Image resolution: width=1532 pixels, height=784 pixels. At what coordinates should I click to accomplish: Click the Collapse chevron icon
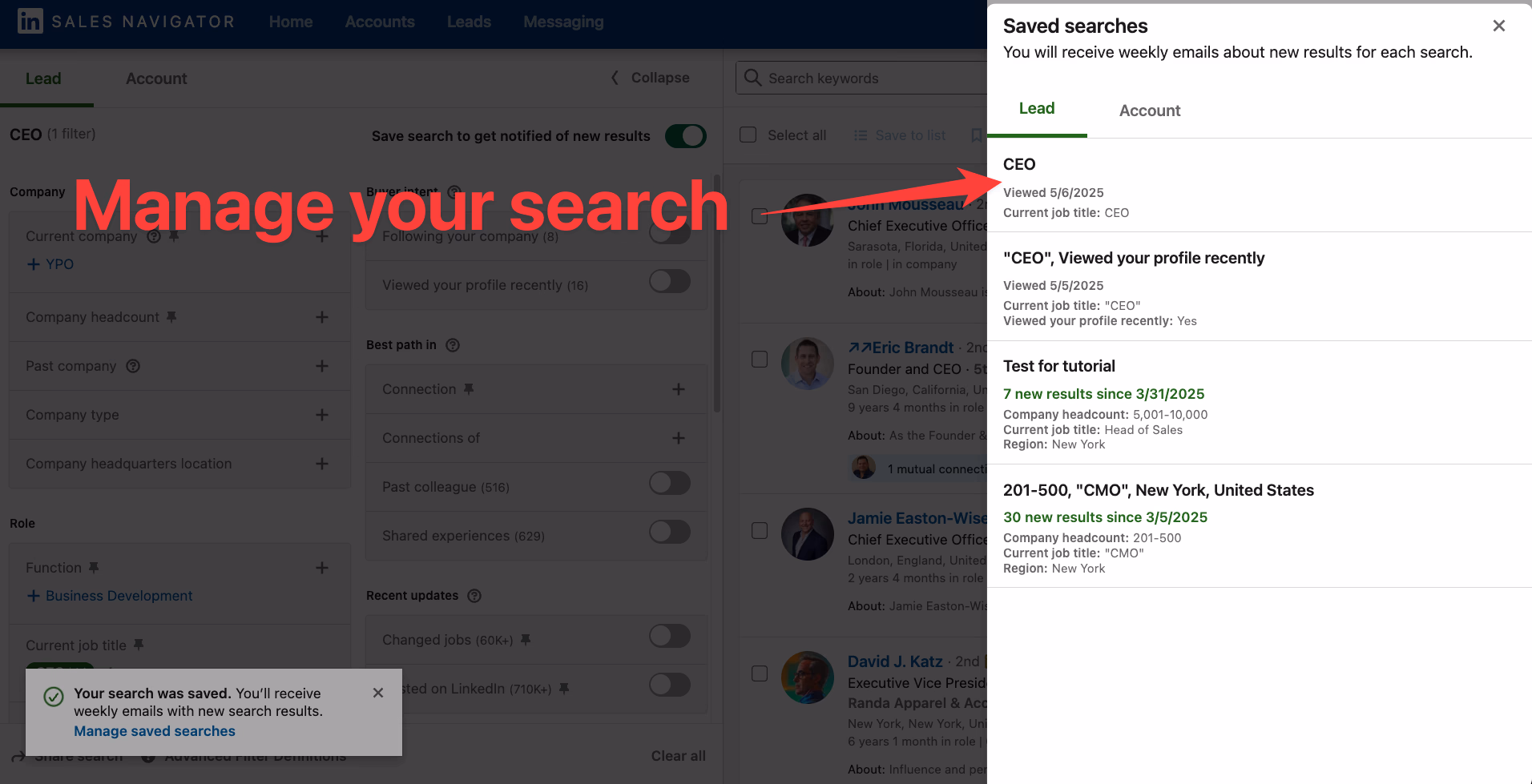[x=615, y=78]
